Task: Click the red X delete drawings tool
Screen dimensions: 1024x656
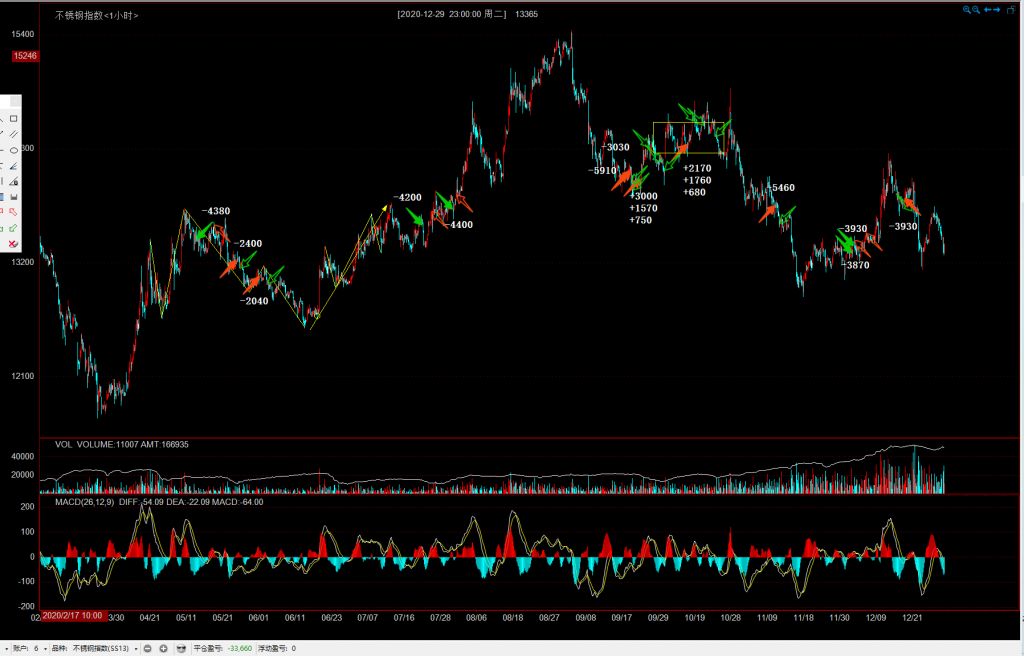Action: pos(12,244)
